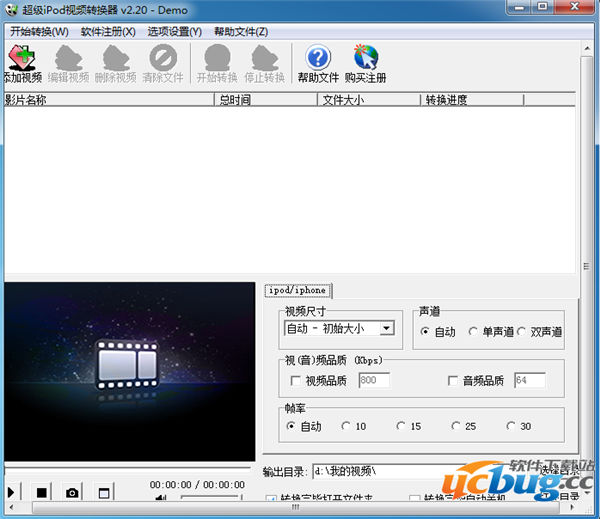The width and height of the screenshot is (600, 519).
Task: Click the Stop Conversion (停止转换) toolbar icon
Action: (x=264, y=62)
